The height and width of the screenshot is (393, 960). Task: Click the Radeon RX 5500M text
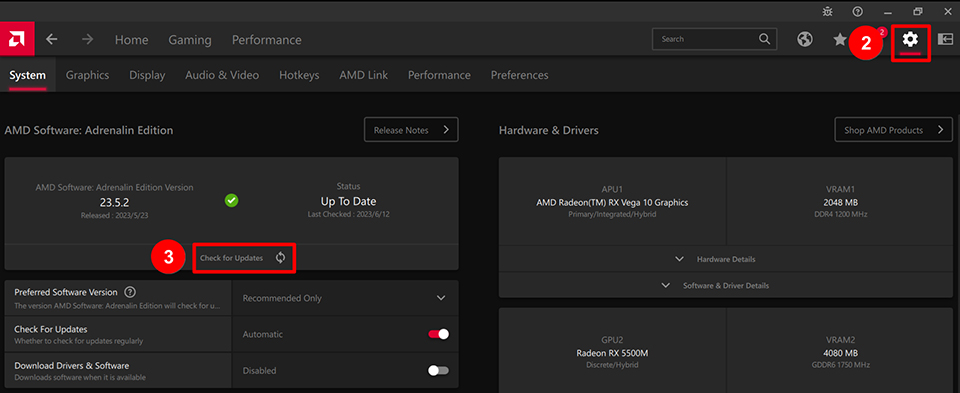612,353
